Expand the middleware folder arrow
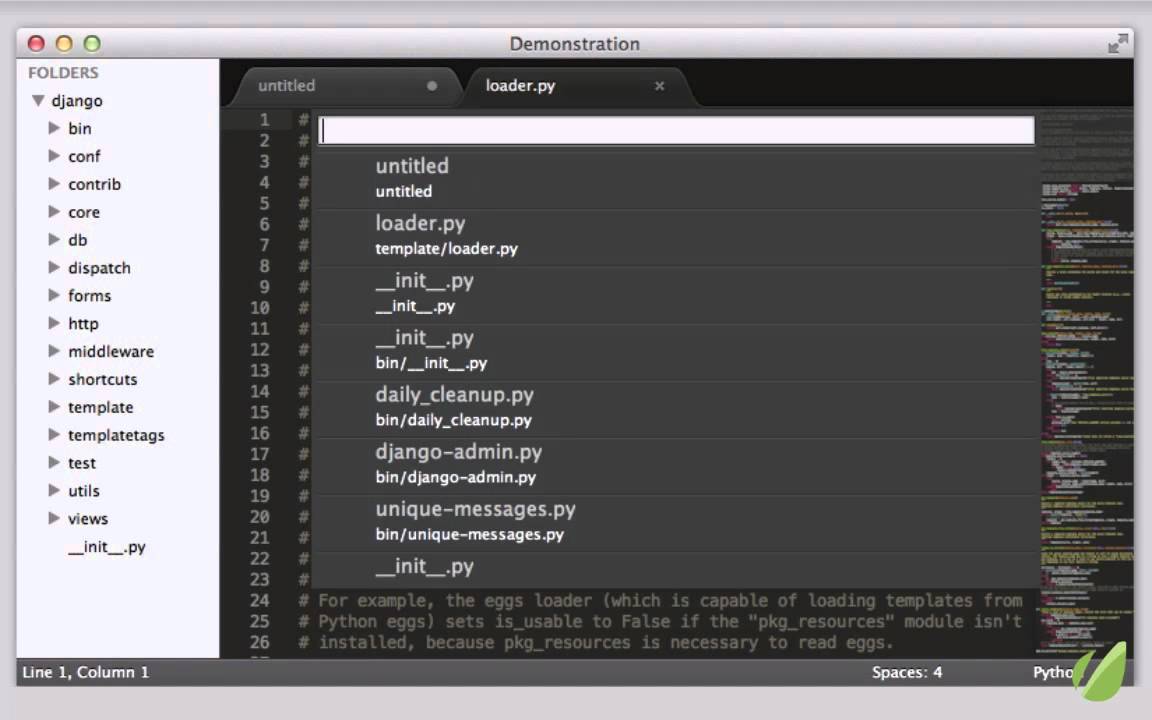 54,351
